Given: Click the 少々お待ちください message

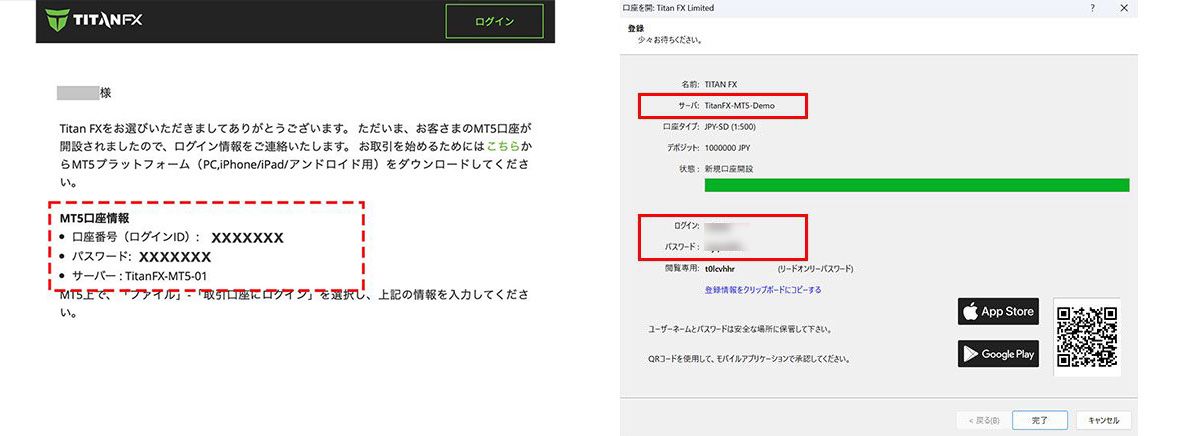Looking at the screenshot, I should tap(670, 40).
